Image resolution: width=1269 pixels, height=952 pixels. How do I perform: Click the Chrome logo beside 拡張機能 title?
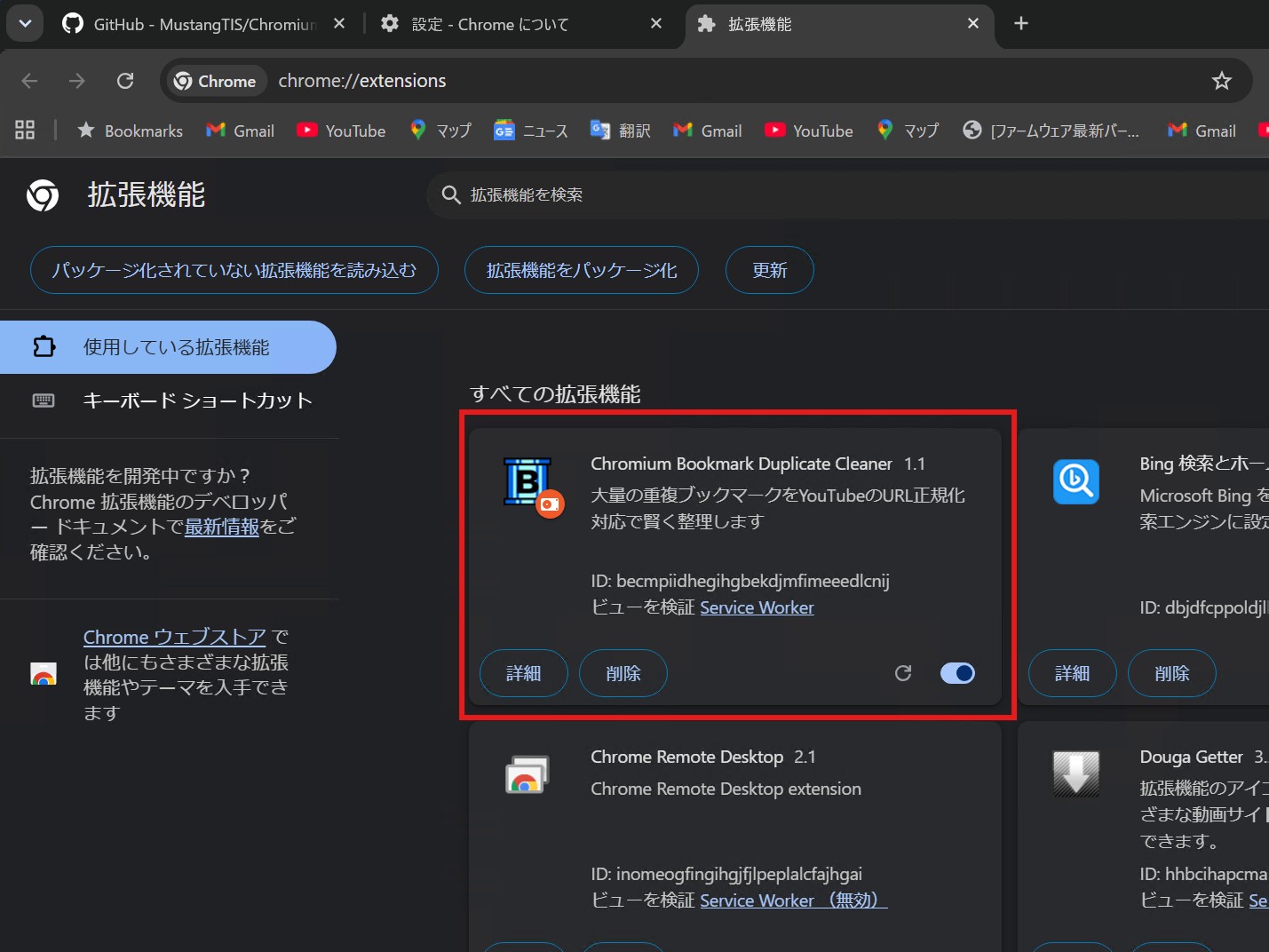[43, 195]
